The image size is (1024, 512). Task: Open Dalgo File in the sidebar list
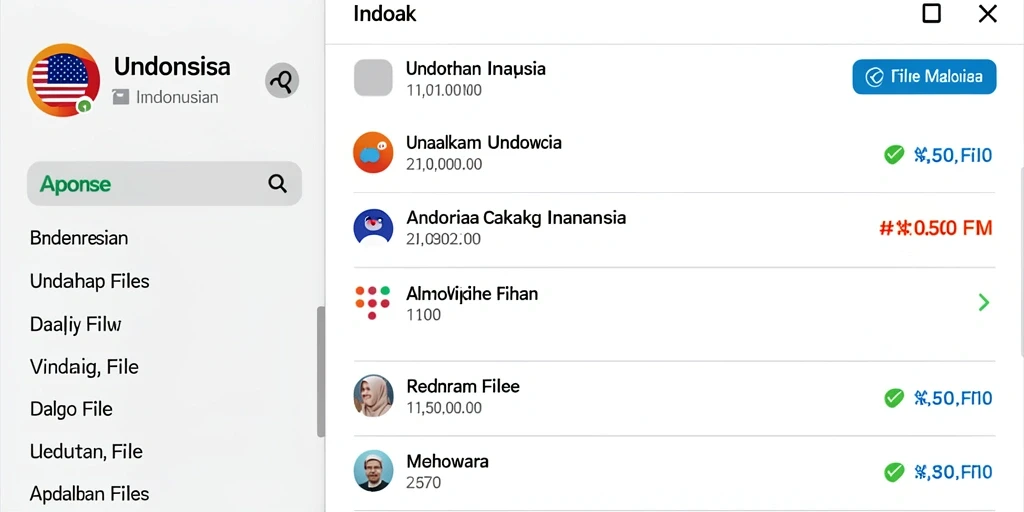click(71, 409)
